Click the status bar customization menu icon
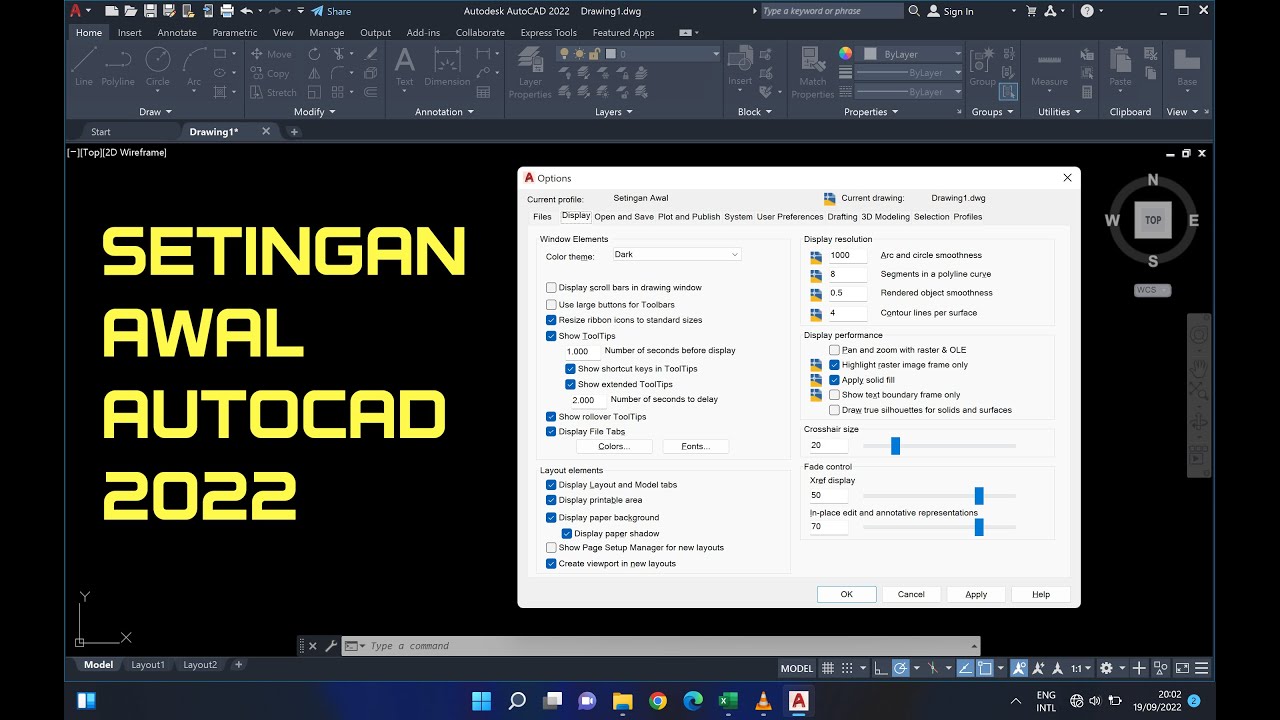 [1202, 668]
